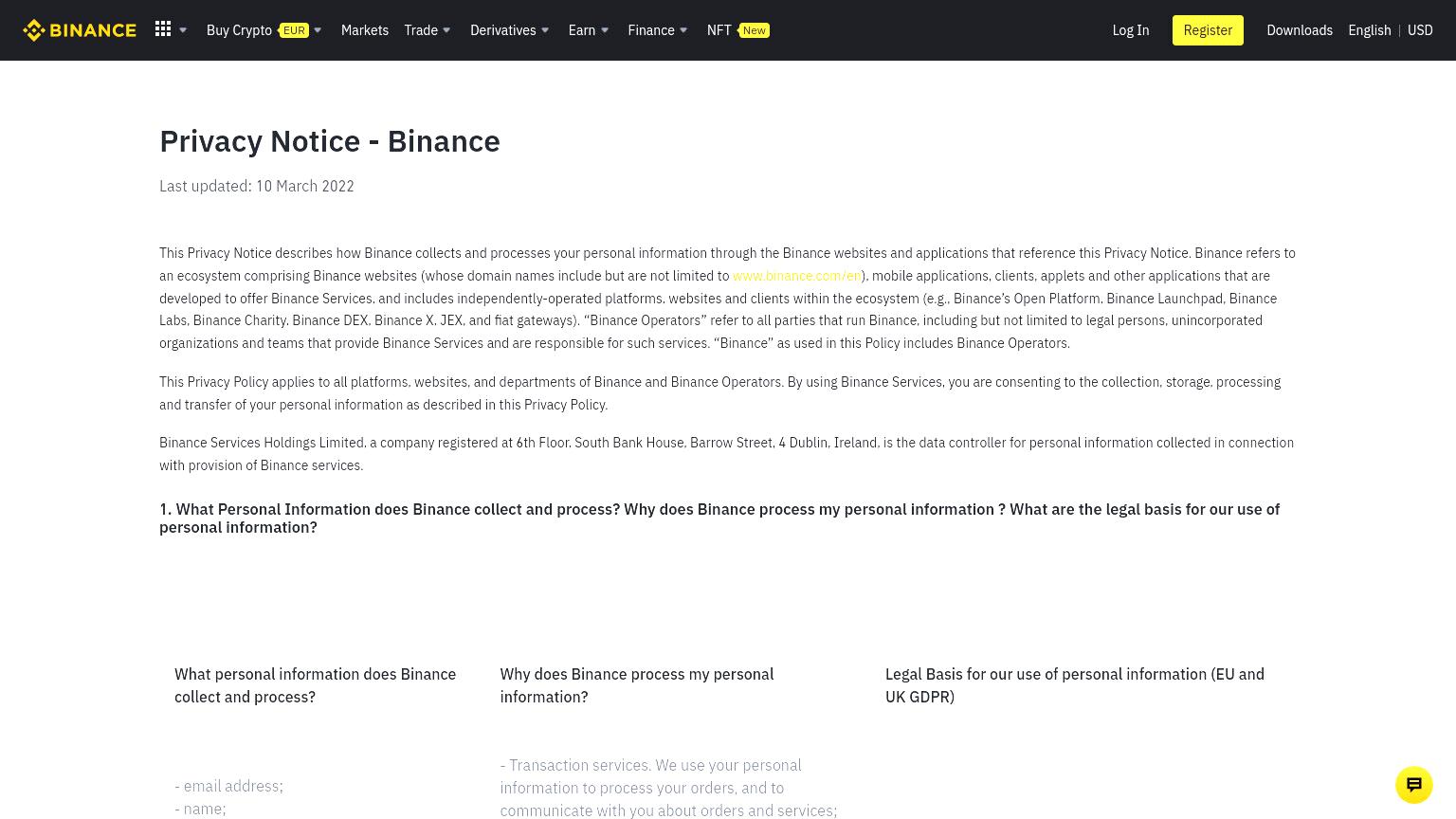Expand arrow next to apps grid
The height and width of the screenshot is (819, 1456).
click(x=183, y=30)
